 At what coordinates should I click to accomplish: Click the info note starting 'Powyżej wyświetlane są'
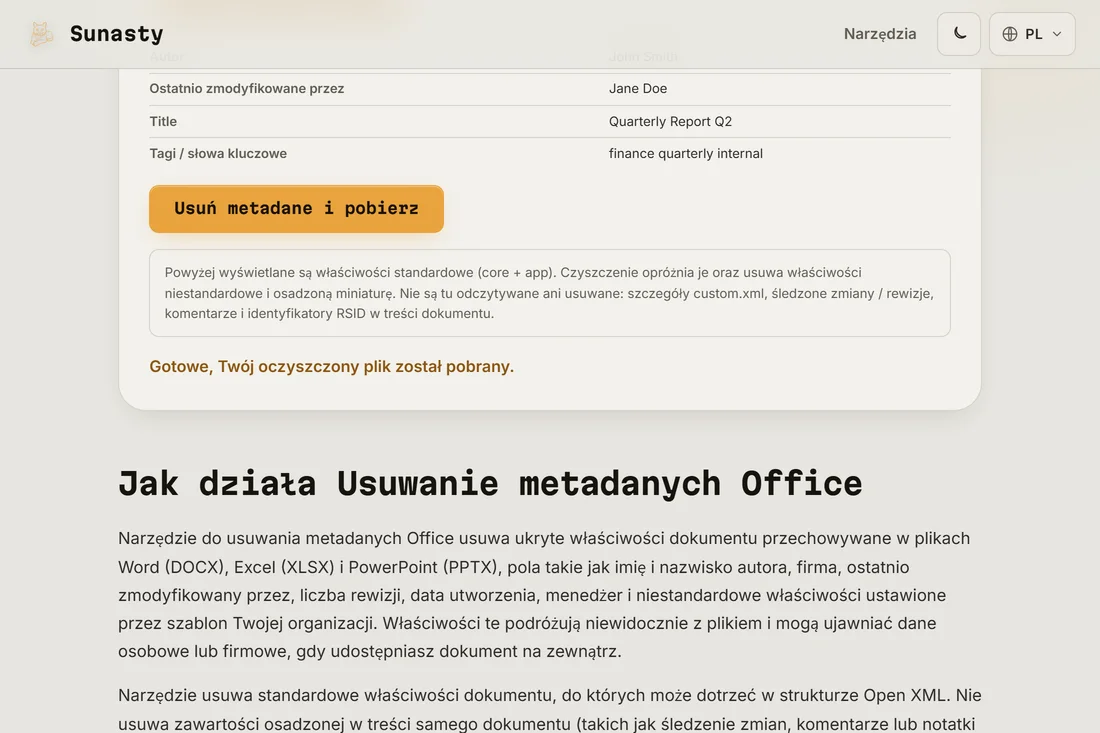coord(549,293)
